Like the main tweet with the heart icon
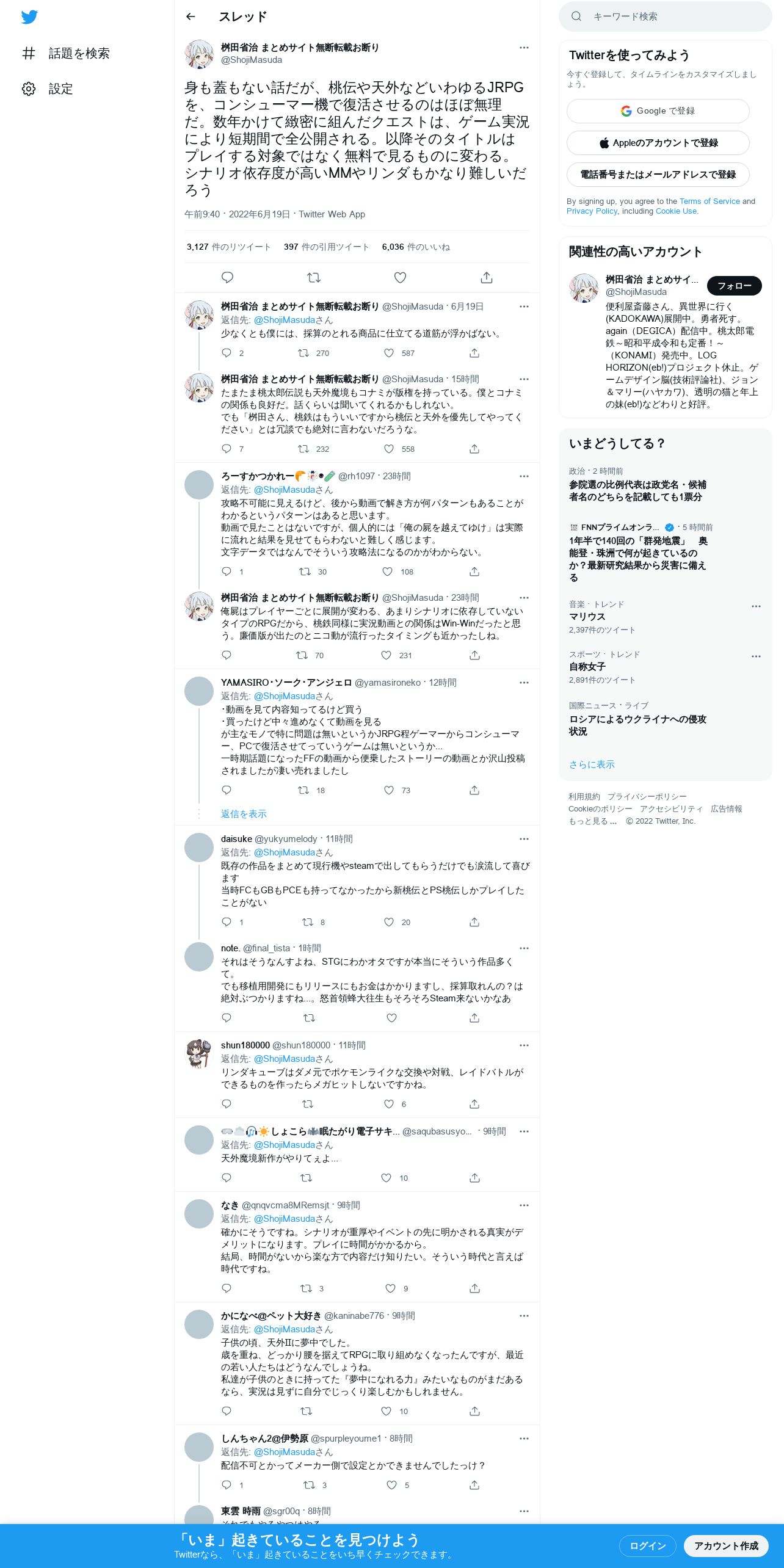The width and height of the screenshot is (784, 1568). (400, 278)
